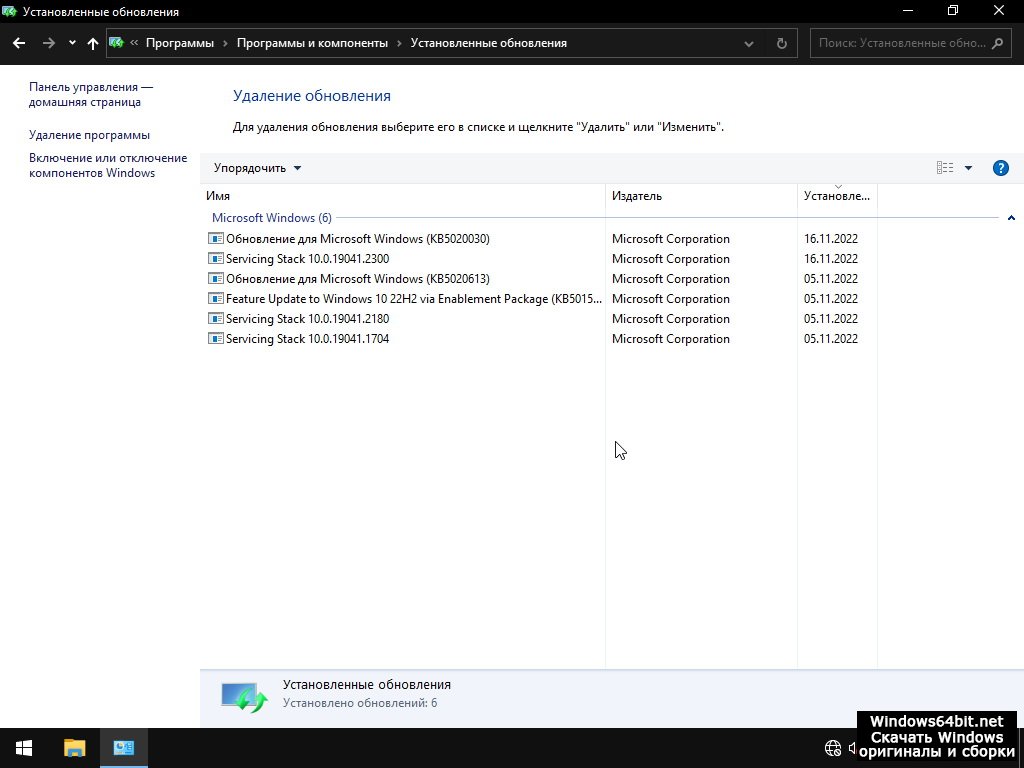The width and height of the screenshot is (1024, 768).
Task: Click the Back navigation arrow
Action: pyautogui.click(x=19, y=43)
